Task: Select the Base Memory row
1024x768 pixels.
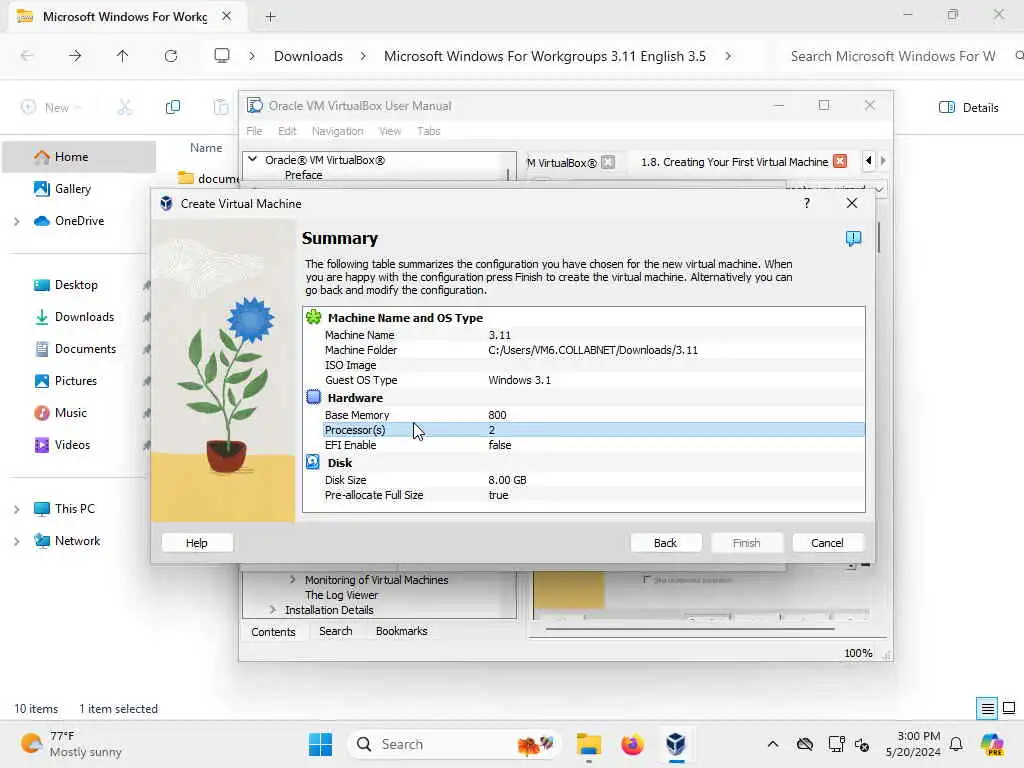Action: tap(593, 415)
